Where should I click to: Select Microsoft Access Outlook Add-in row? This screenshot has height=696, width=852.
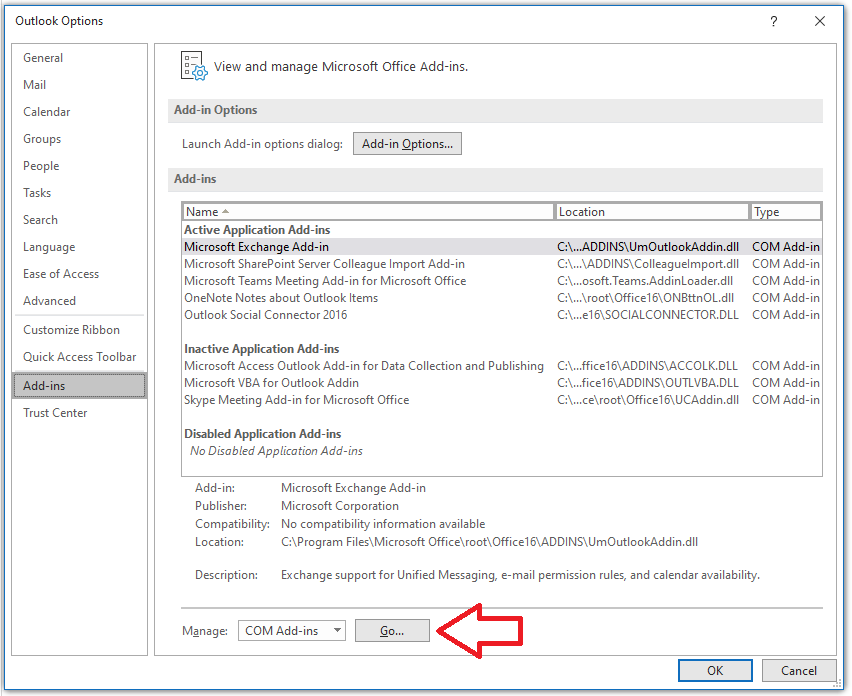coord(502,366)
